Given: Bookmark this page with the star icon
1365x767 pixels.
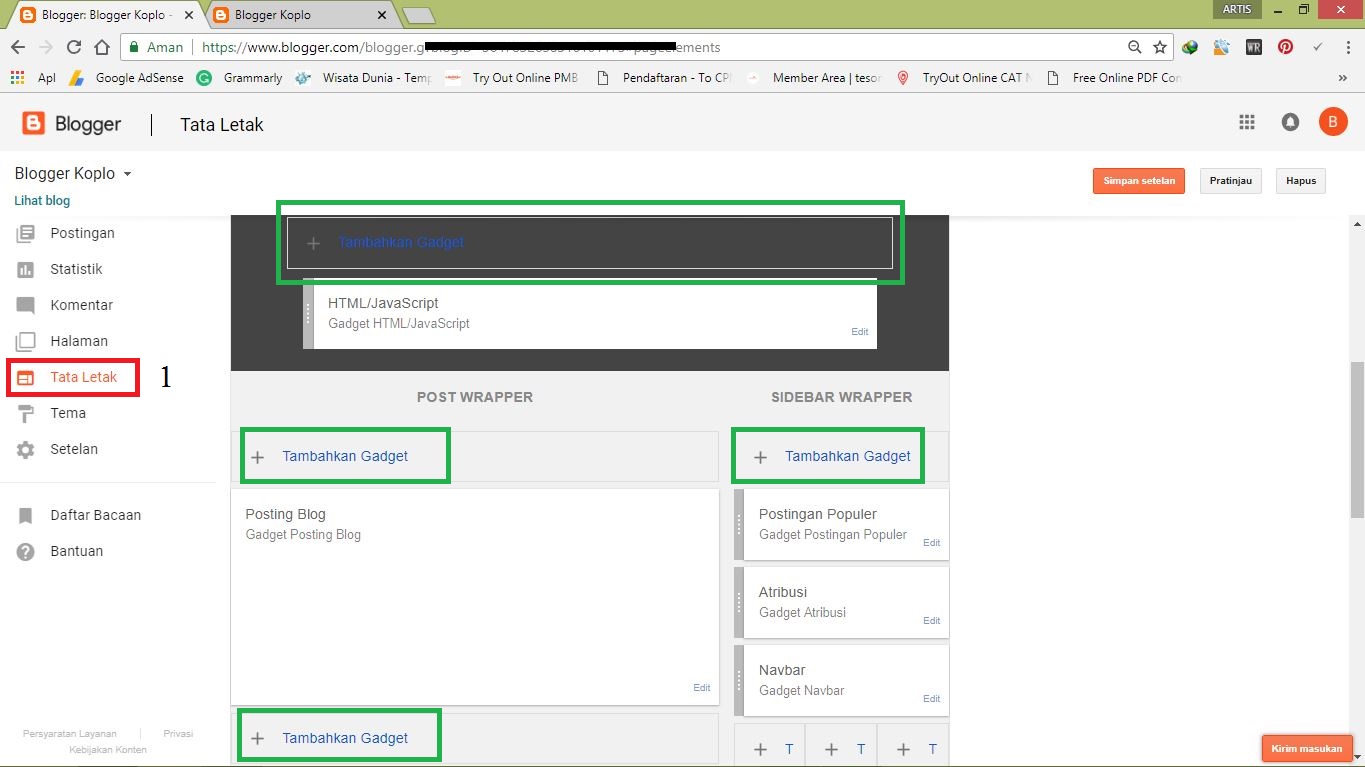Looking at the screenshot, I should 1160,47.
